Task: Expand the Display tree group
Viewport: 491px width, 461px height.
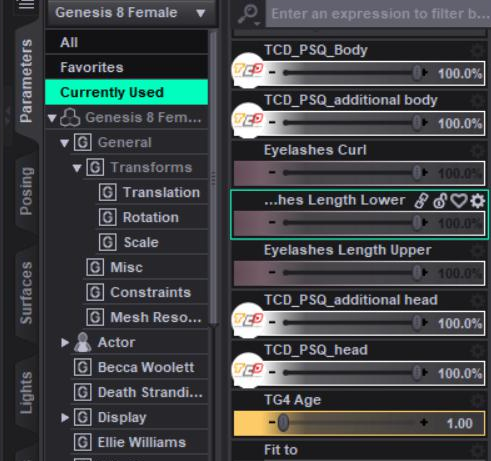Action: click(x=65, y=418)
